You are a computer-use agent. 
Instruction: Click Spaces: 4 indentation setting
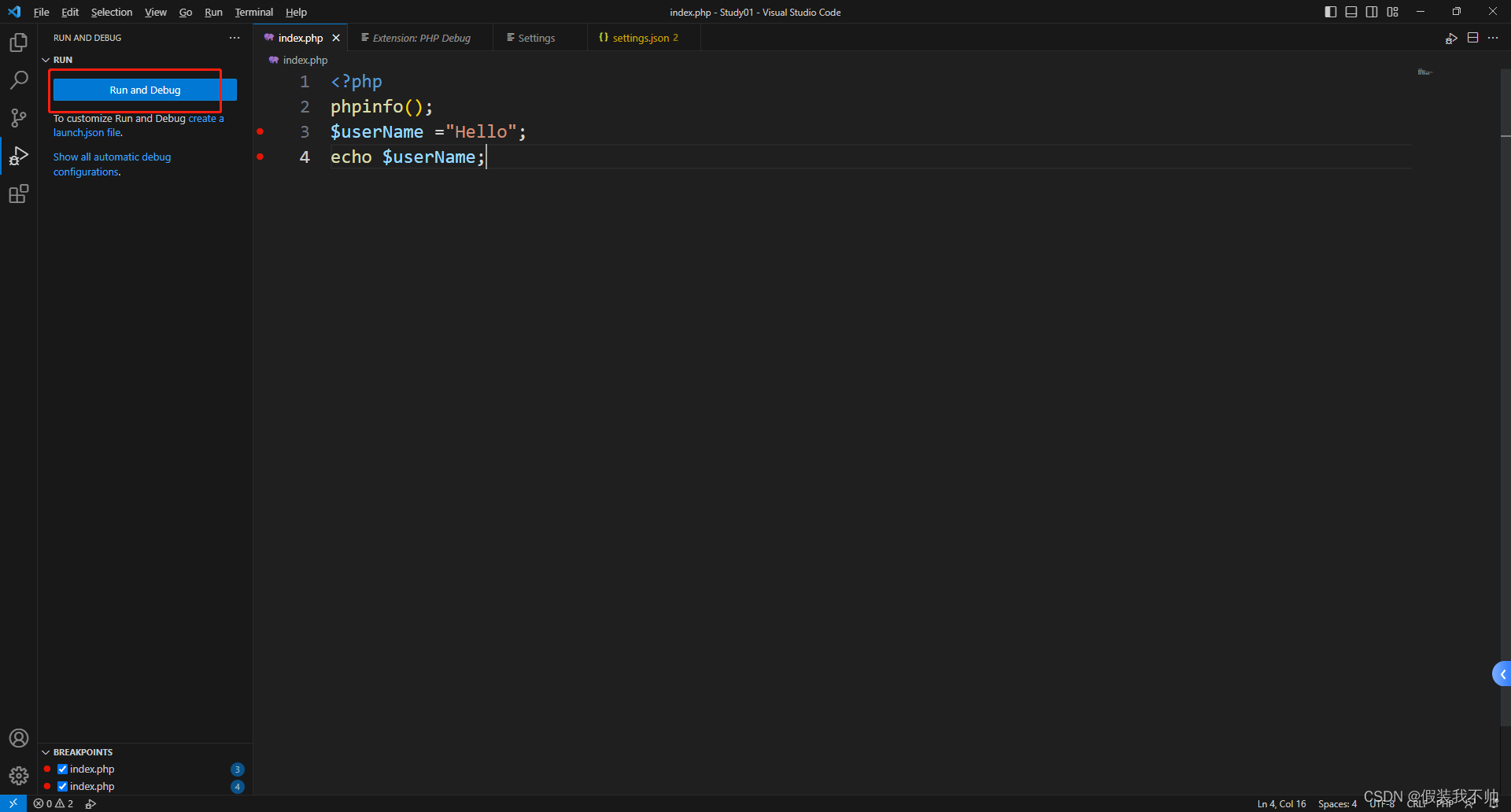[x=1337, y=803]
